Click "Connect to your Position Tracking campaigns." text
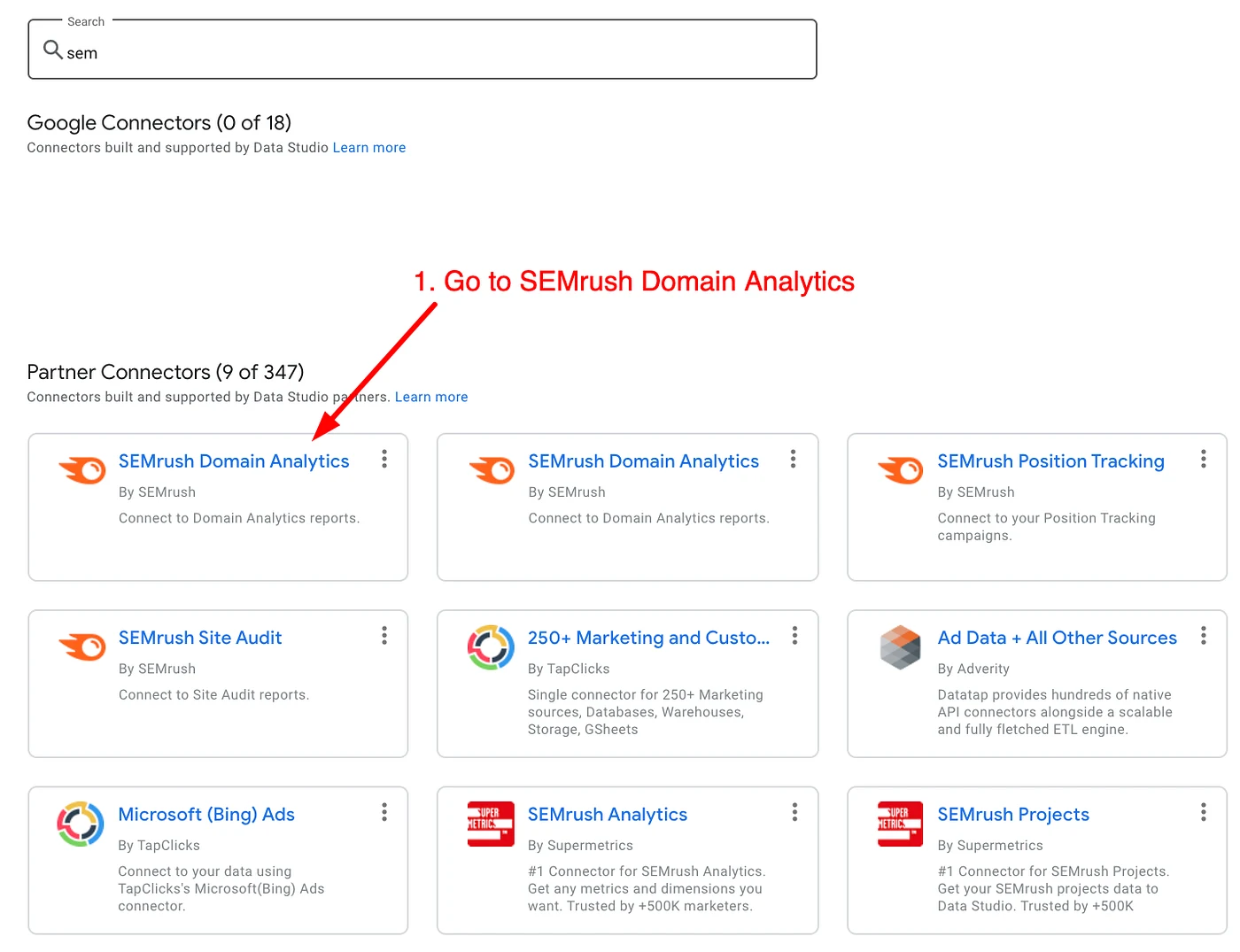 pos(1047,527)
